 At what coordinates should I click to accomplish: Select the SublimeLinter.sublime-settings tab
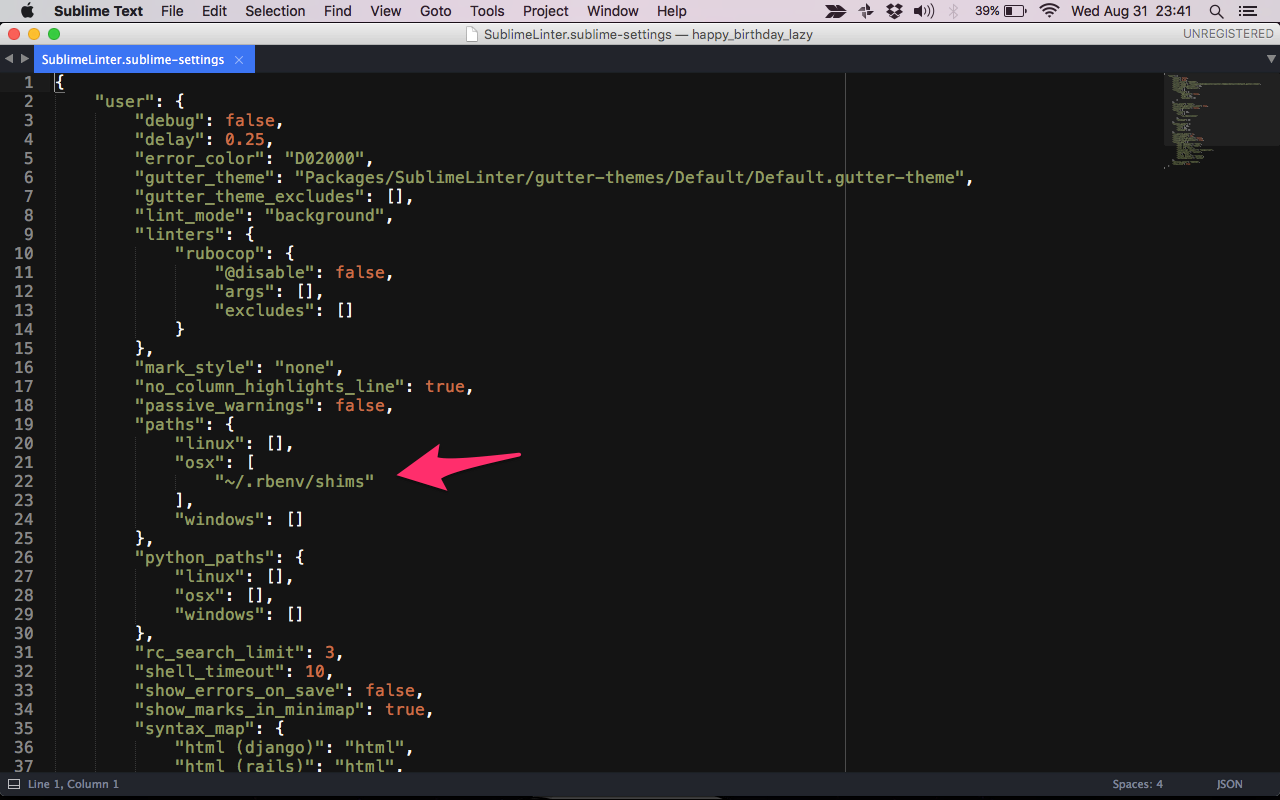133,59
